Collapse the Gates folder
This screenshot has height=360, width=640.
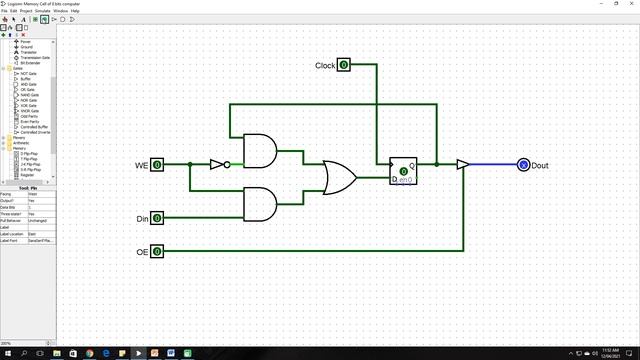(3, 68)
